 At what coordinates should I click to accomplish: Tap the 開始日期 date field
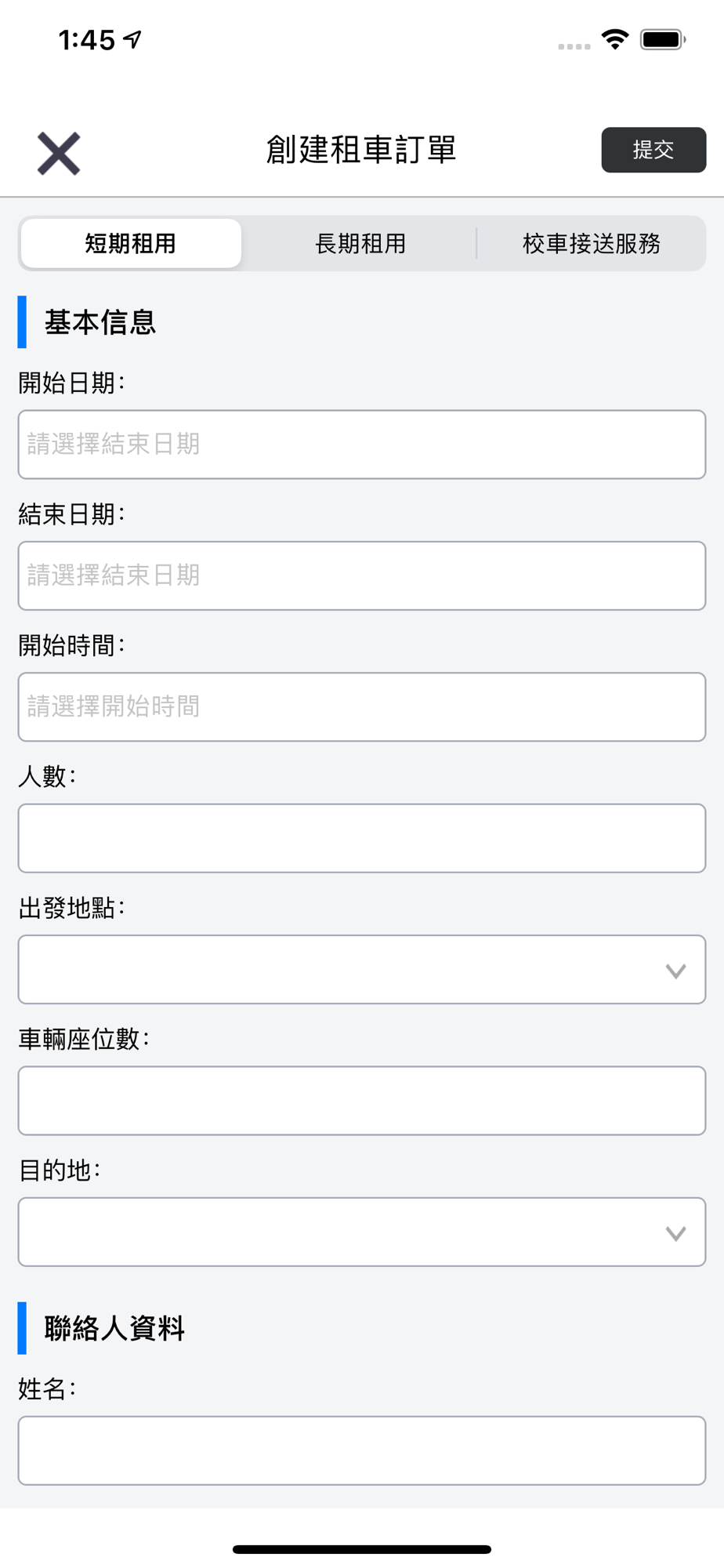click(361, 445)
